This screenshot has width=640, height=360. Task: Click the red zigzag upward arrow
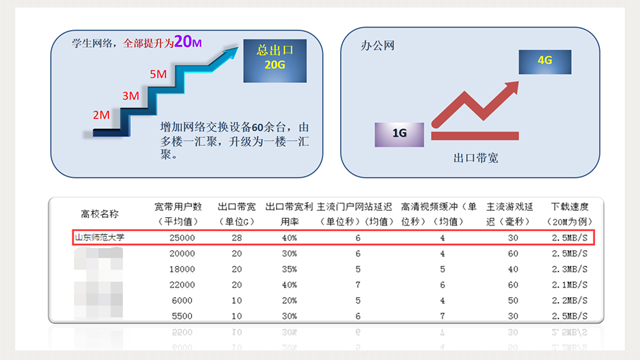coord(475,104)
